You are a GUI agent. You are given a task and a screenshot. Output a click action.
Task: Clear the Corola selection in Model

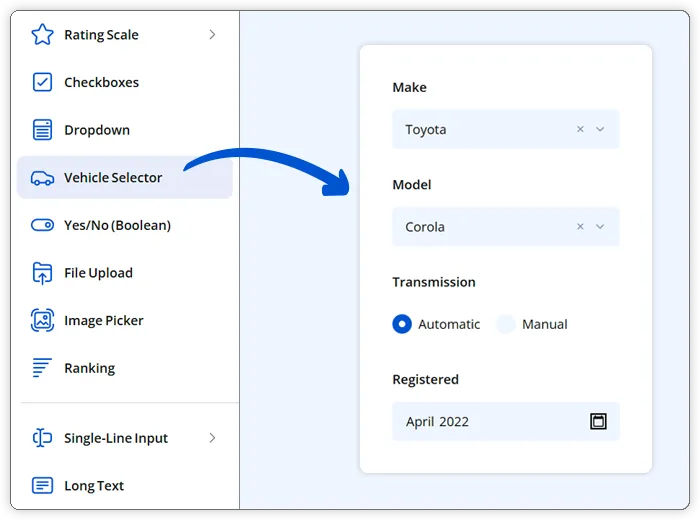(x=580, y=227)
